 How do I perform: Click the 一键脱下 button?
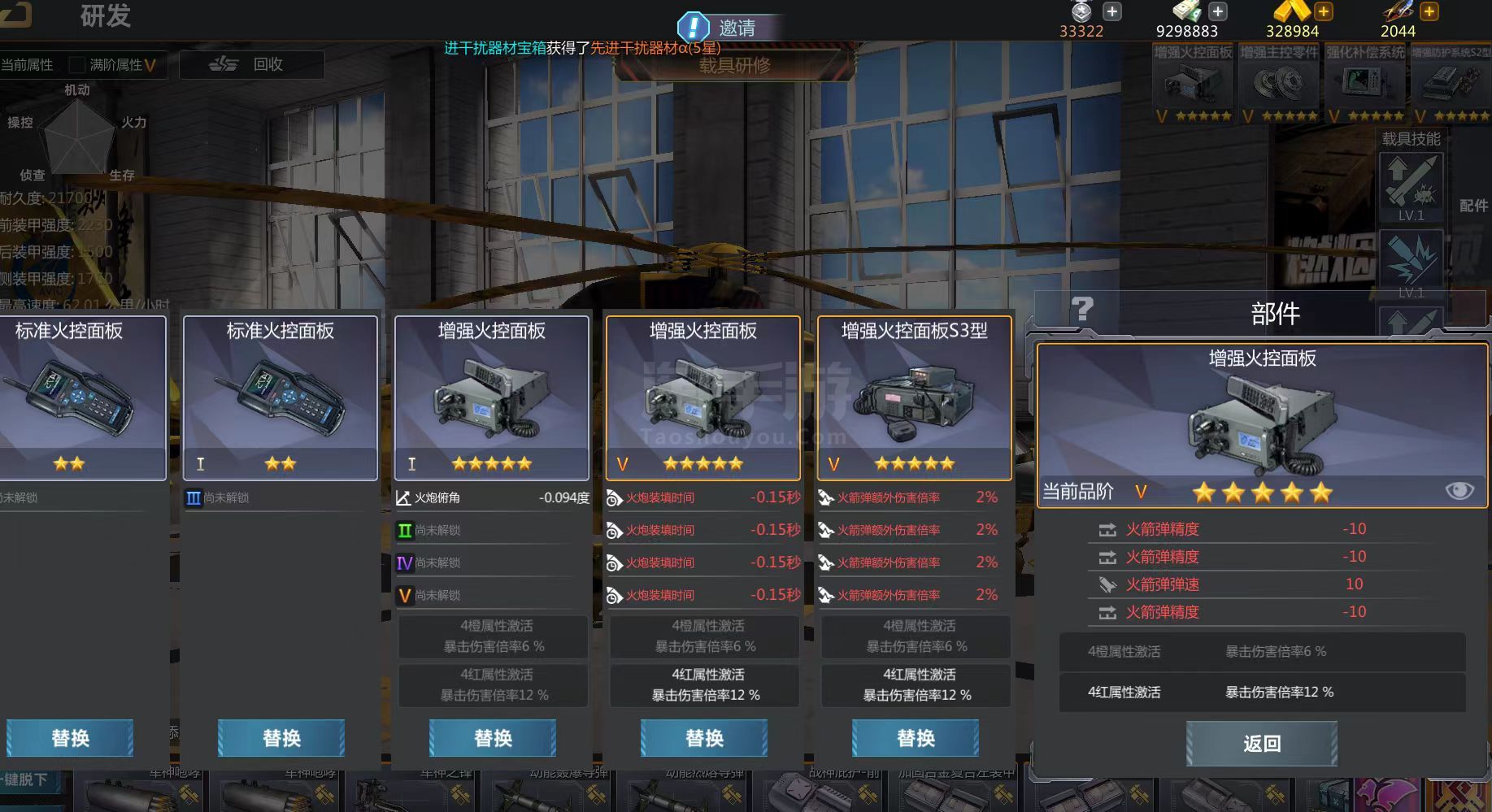[x=24, y=779]
